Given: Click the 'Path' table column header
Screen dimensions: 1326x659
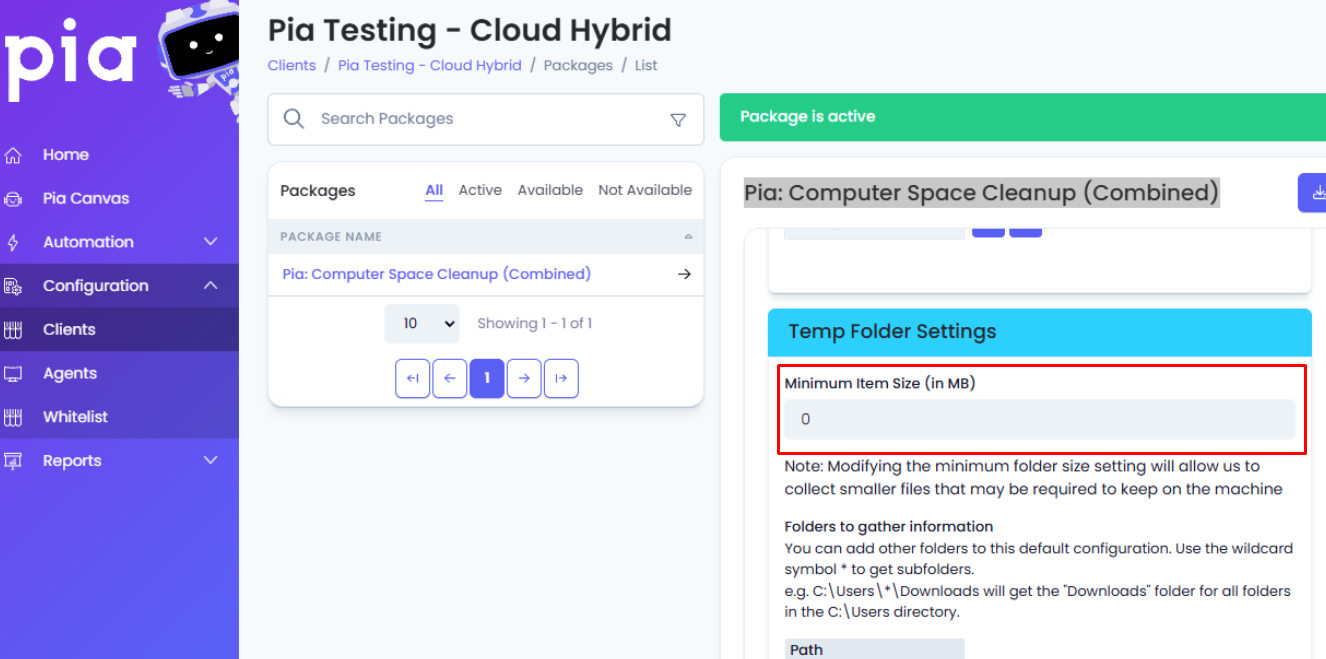Looking at the screenshot, I should (x=874, y=649).
